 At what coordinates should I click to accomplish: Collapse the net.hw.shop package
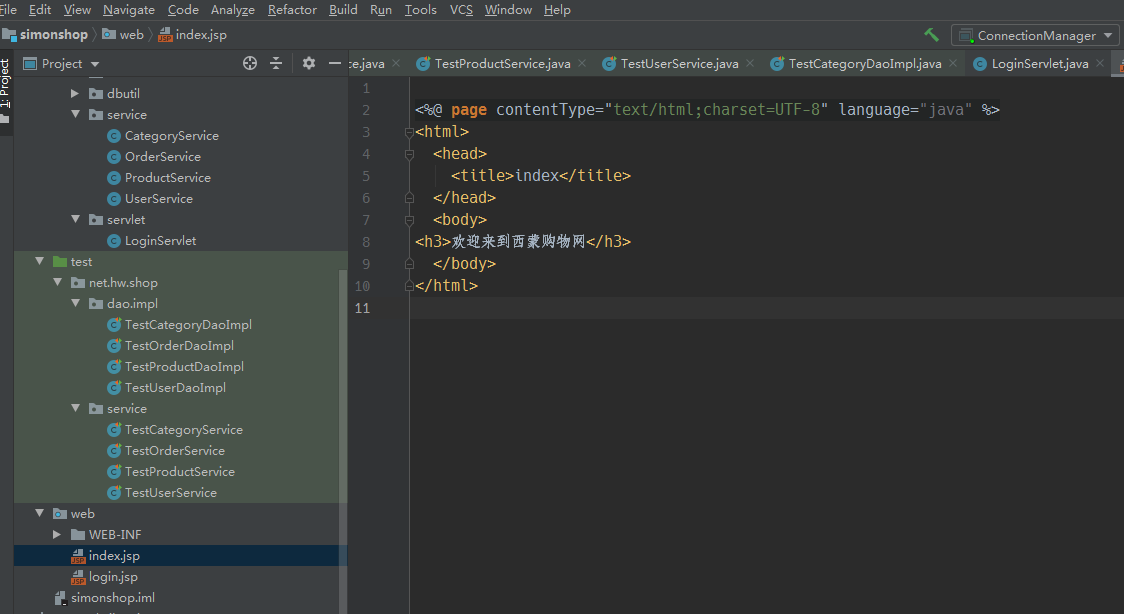coord(57,282)
